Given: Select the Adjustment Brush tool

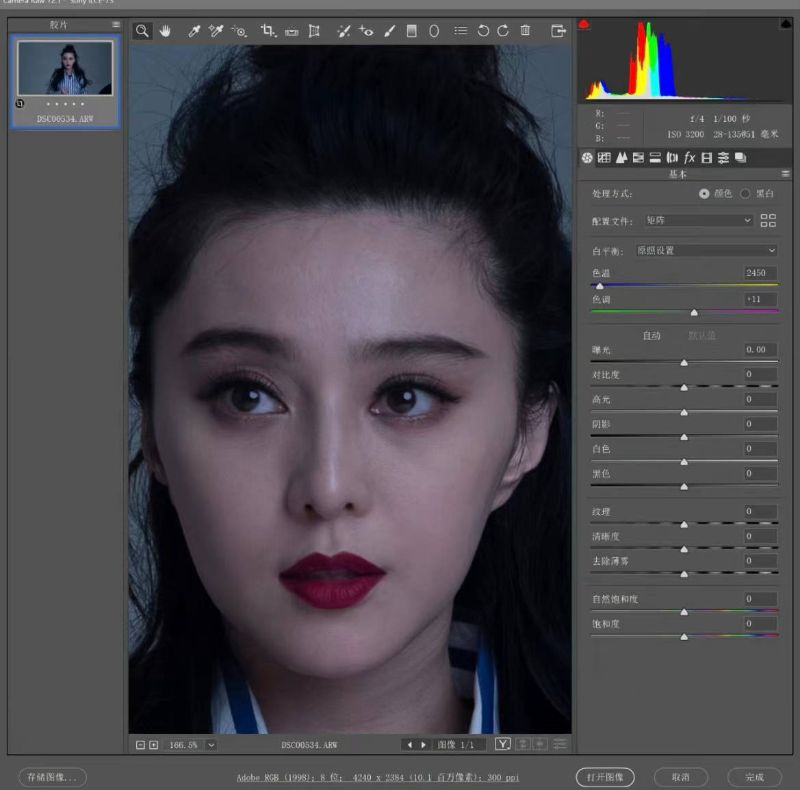Looking at the screenshot, I should click(x=388, y=31).
